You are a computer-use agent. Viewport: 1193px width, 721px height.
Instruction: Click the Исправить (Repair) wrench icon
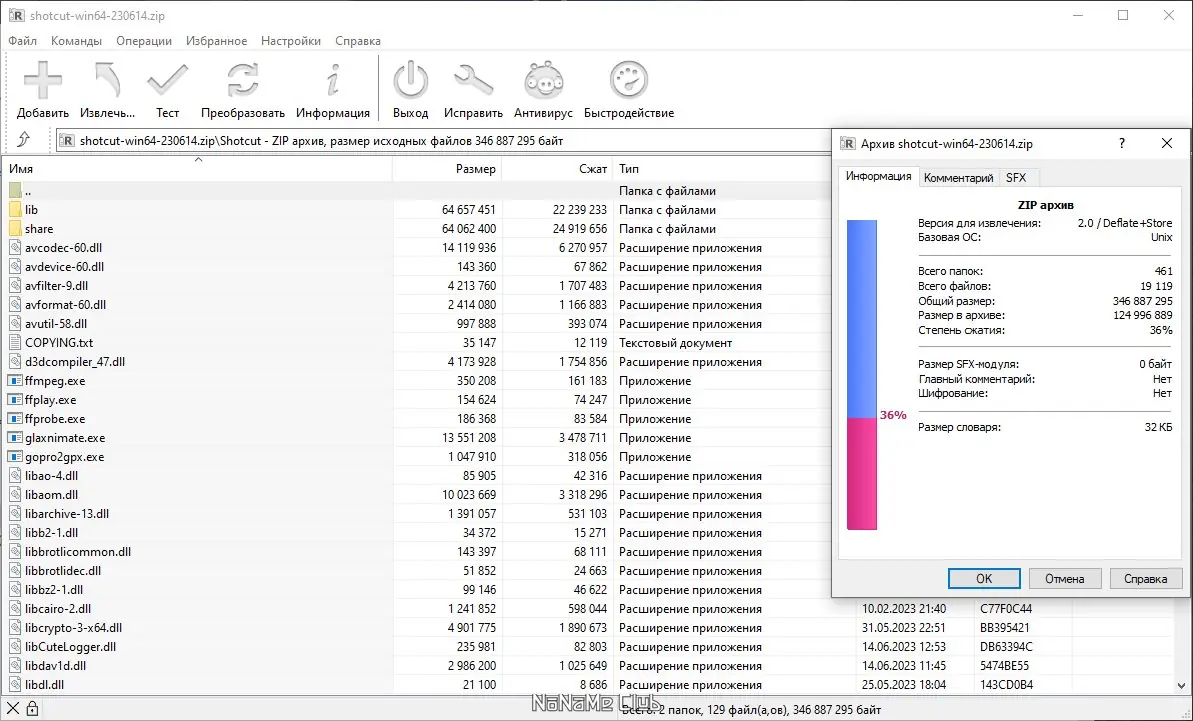coord(473,81)
